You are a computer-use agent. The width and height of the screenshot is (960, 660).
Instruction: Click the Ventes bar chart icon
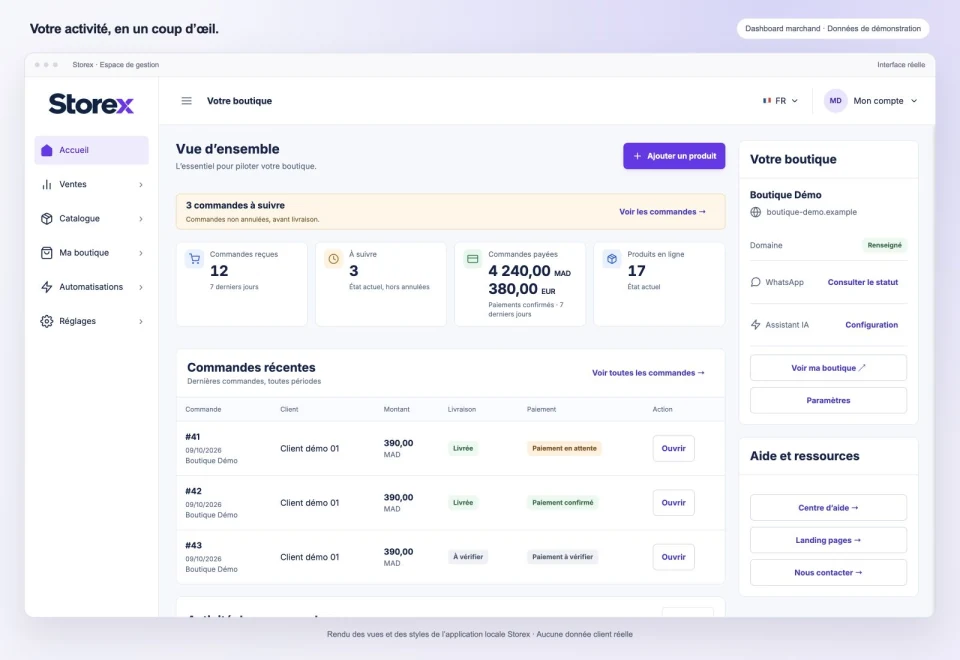(47, 184)
